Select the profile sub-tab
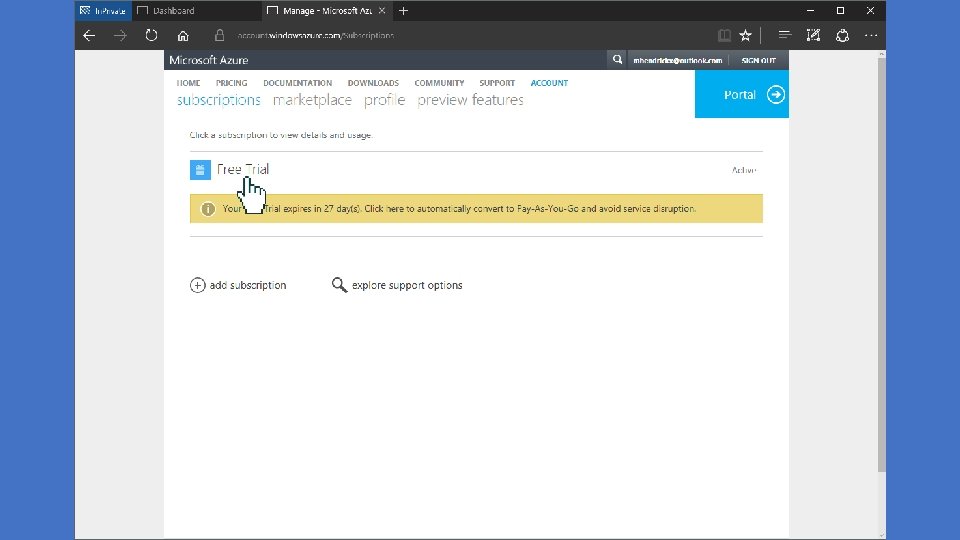Image resolution: width=960 pixels, height=540 pixels. click(x=384, y=100)
